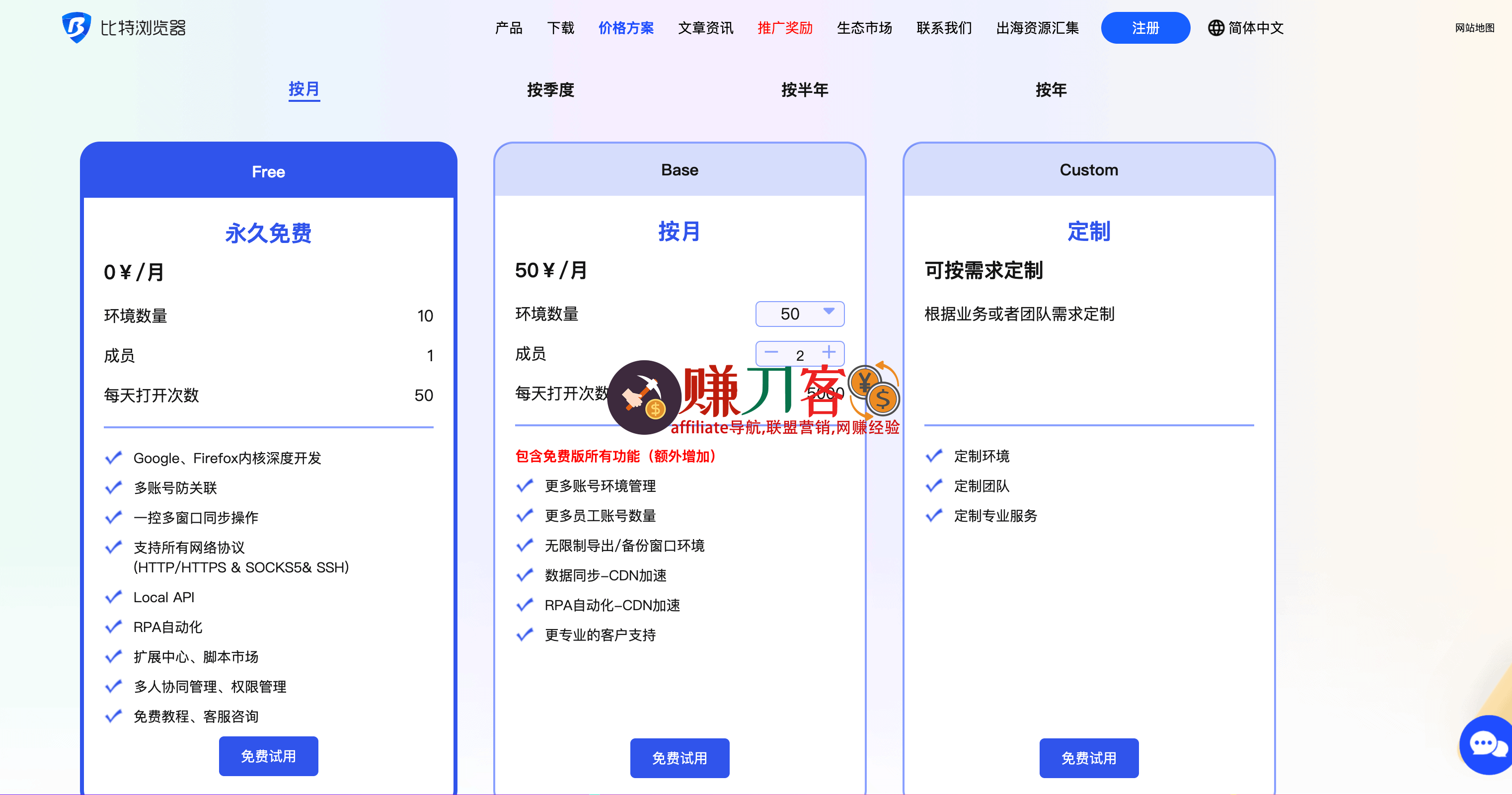Increase 成员 count with plus control

tap(829, 353)
